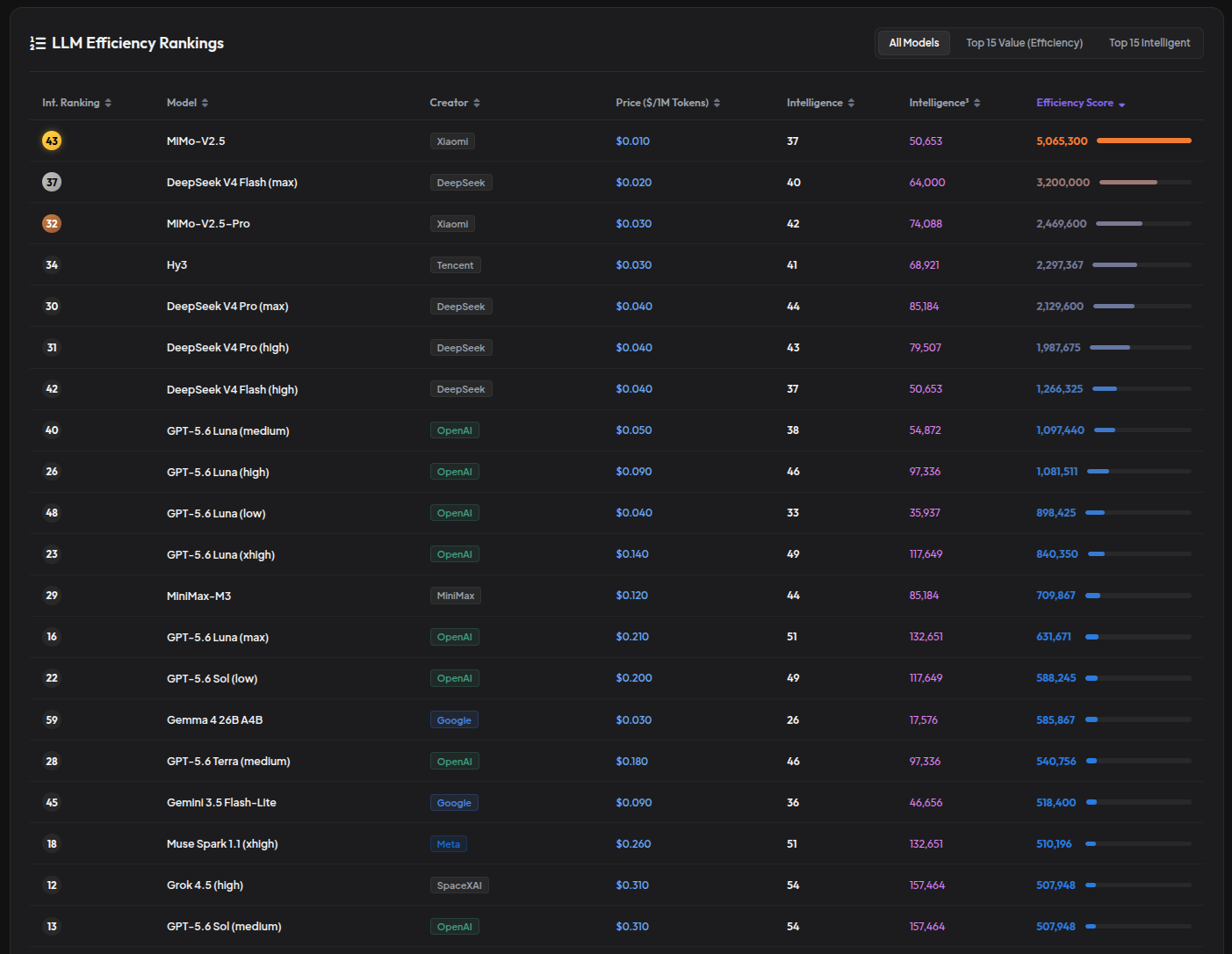Click the Grok 4.5 (high) model name
The image size is (1232, 954).
(x=205, y=885)
